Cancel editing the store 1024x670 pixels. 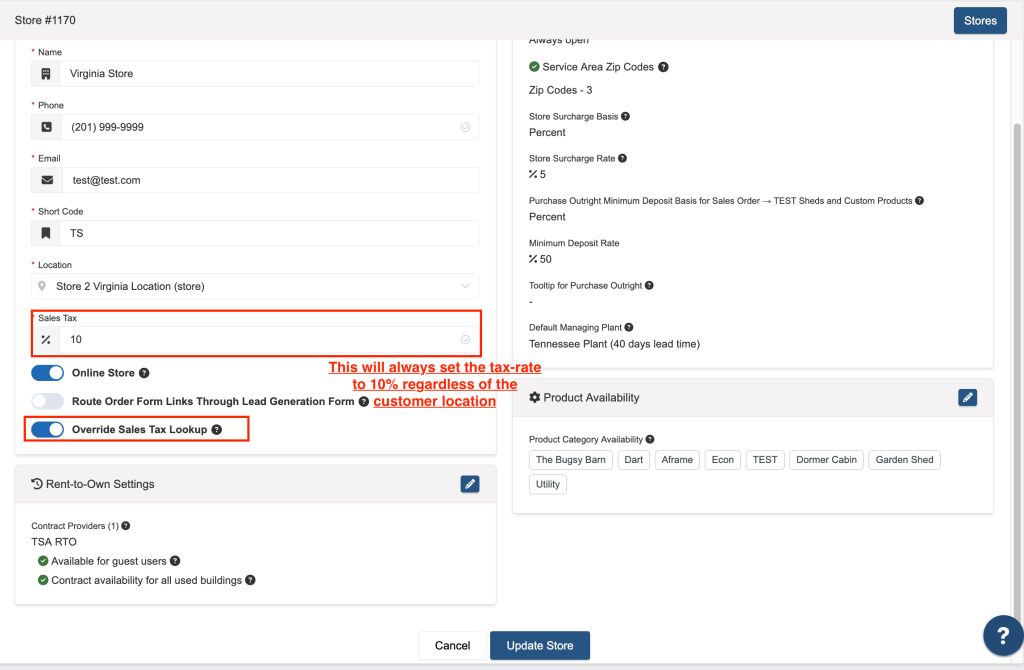[452, 646]
